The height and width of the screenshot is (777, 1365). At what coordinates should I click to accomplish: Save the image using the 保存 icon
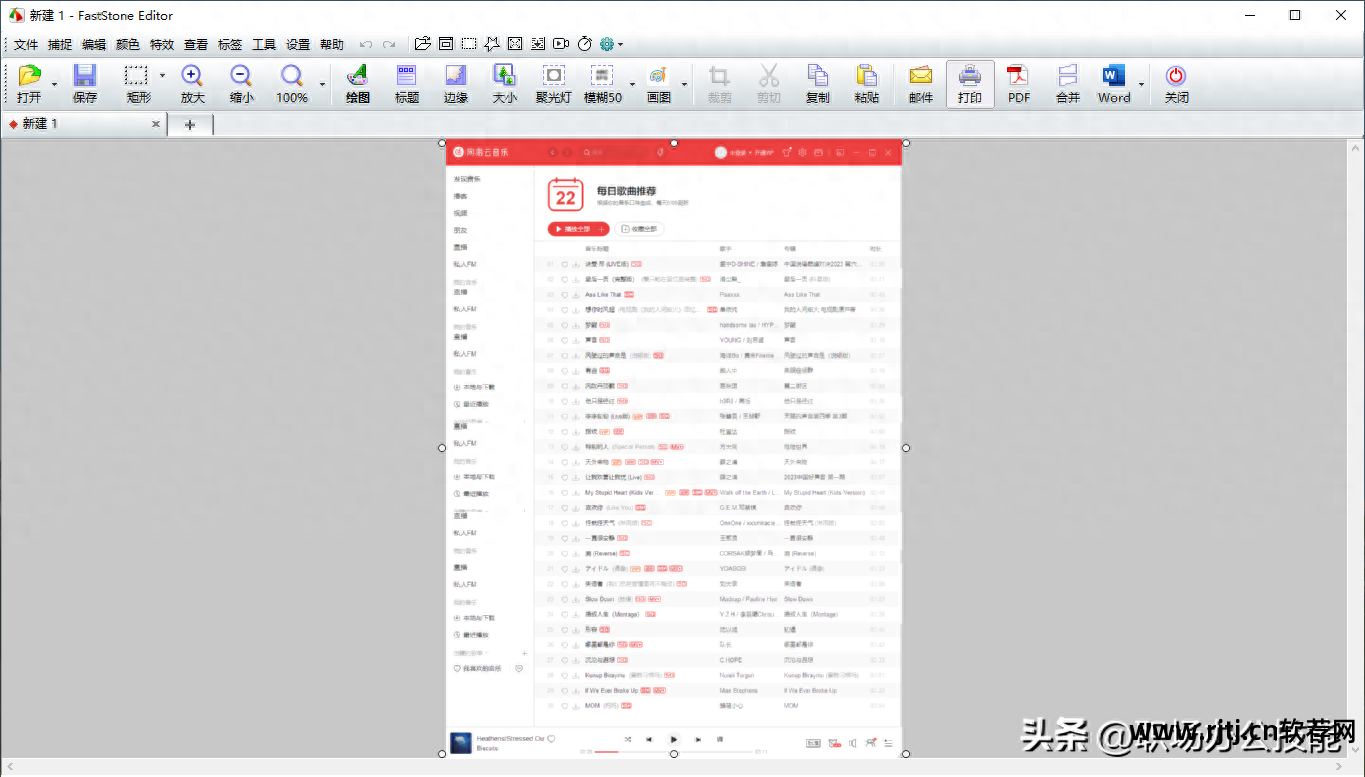84,80
